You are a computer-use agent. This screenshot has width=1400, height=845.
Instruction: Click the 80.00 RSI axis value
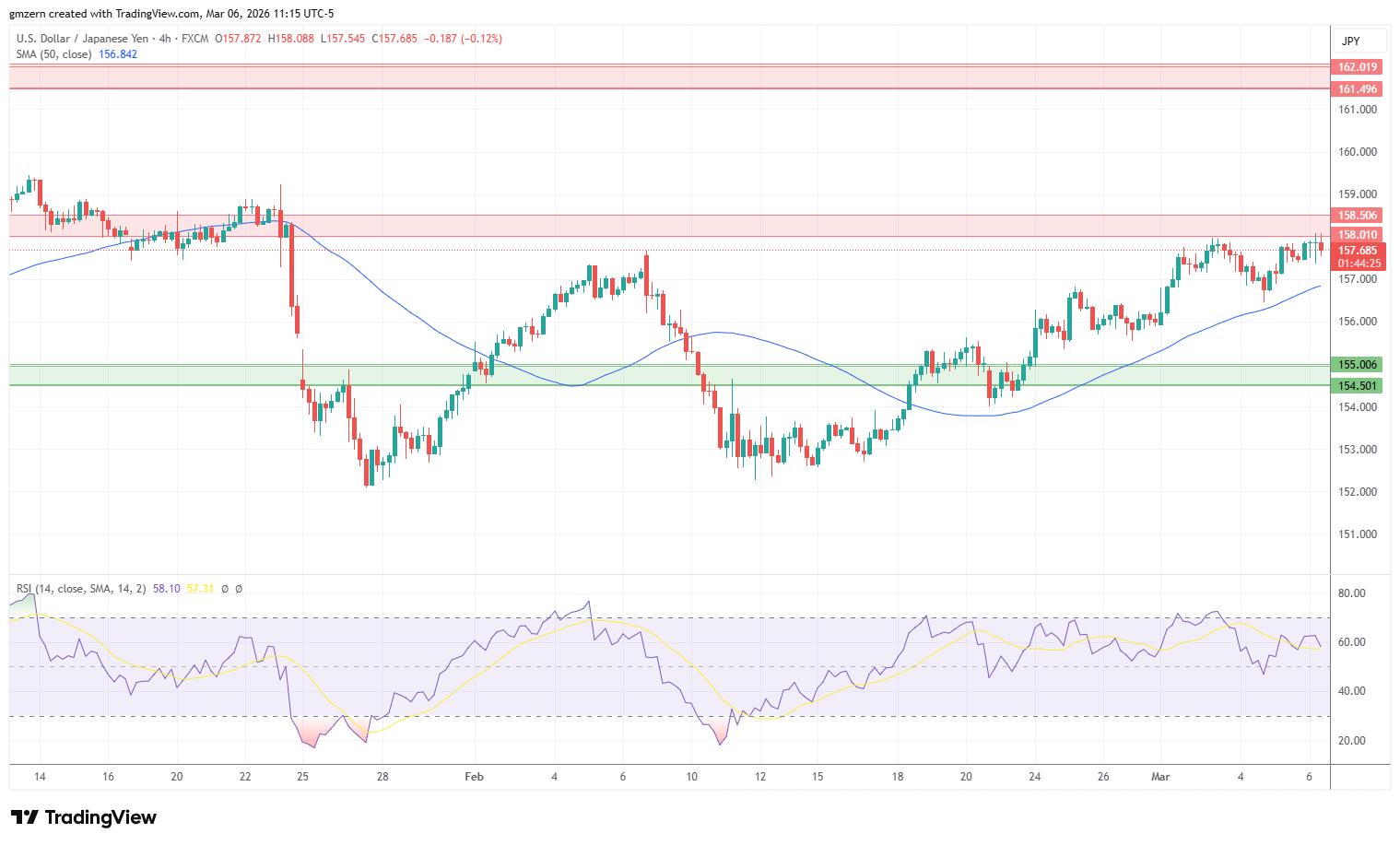click(x=1352, y=593)
